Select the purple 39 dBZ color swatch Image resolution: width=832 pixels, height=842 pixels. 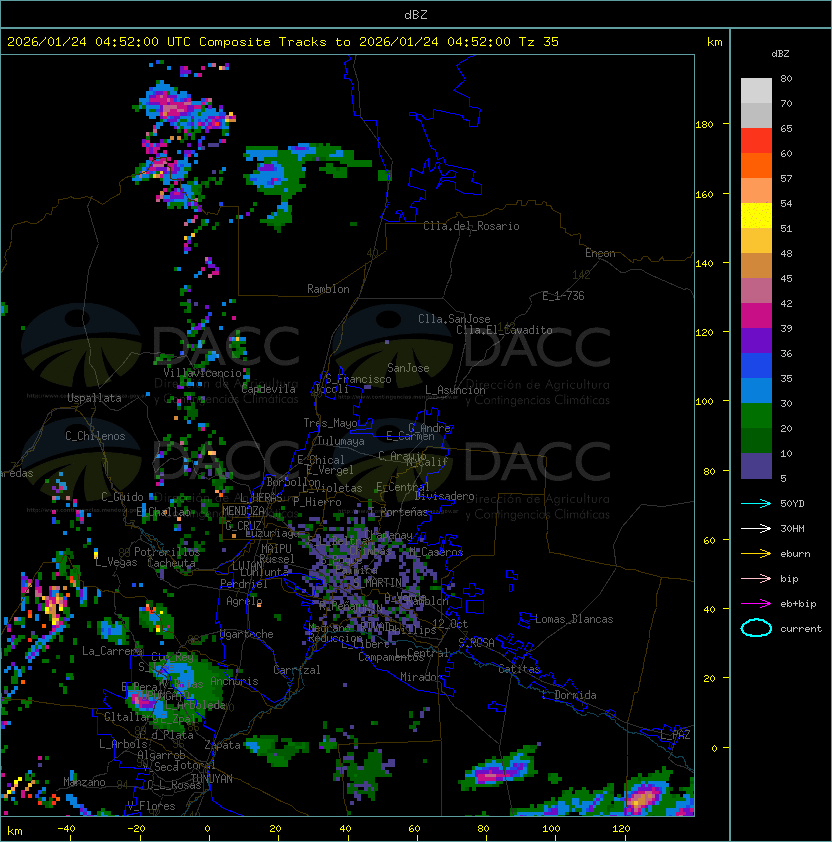click(x=756, y=340)
